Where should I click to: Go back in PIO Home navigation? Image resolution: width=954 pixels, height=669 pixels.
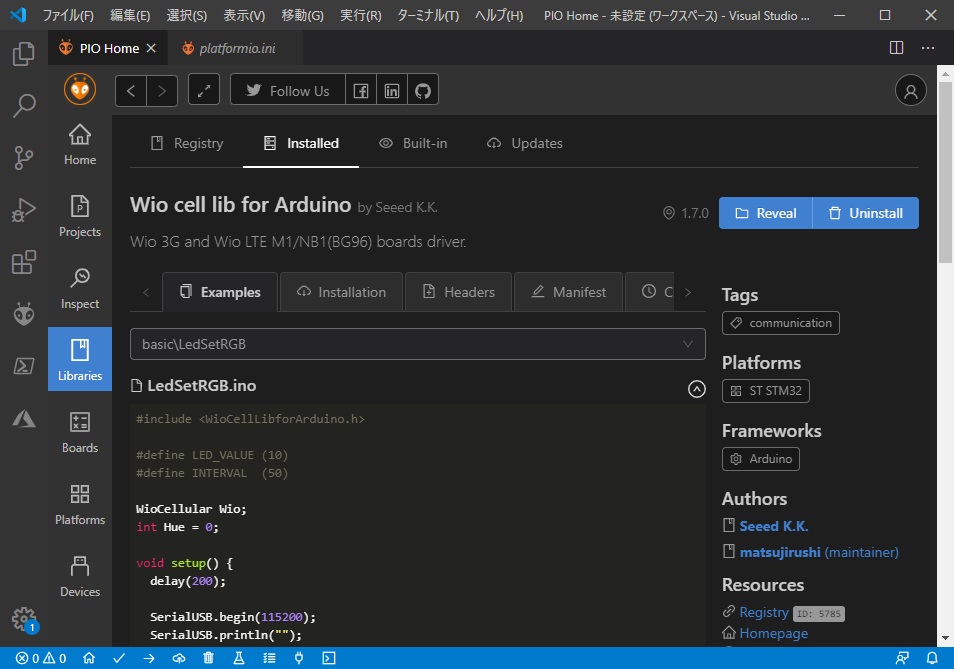131,91
